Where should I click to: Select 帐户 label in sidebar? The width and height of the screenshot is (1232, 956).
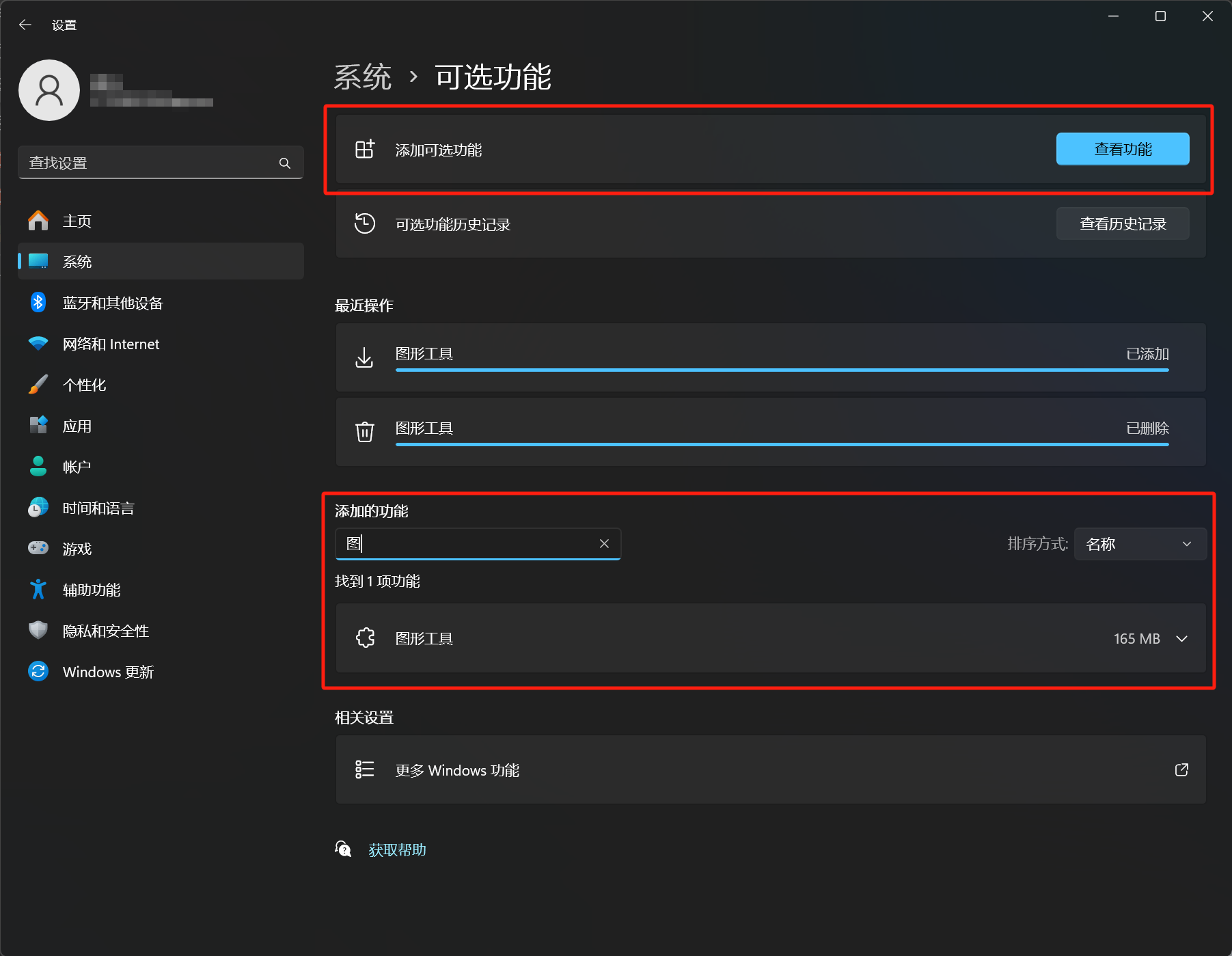click(77, 467)
